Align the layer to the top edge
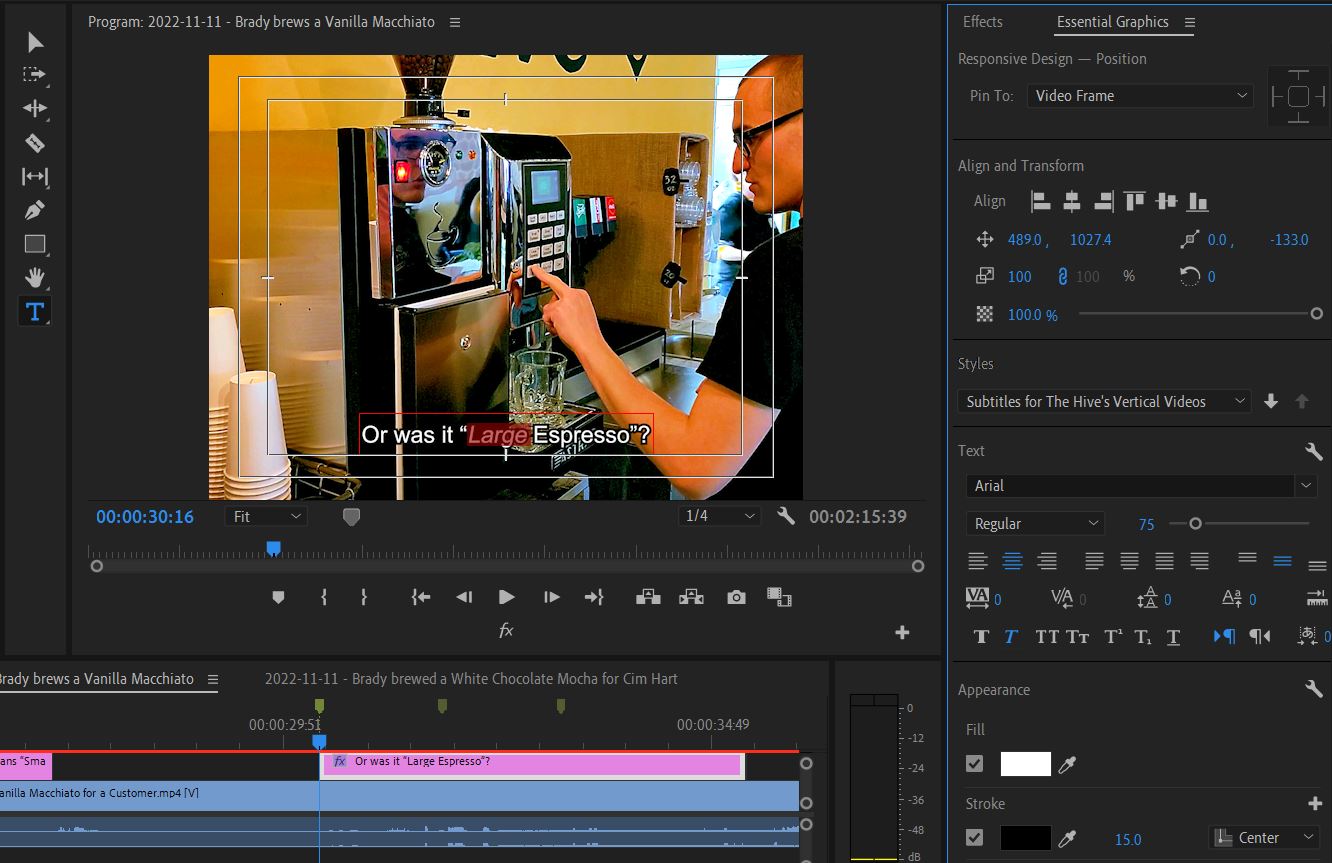 click(1134, 201)
